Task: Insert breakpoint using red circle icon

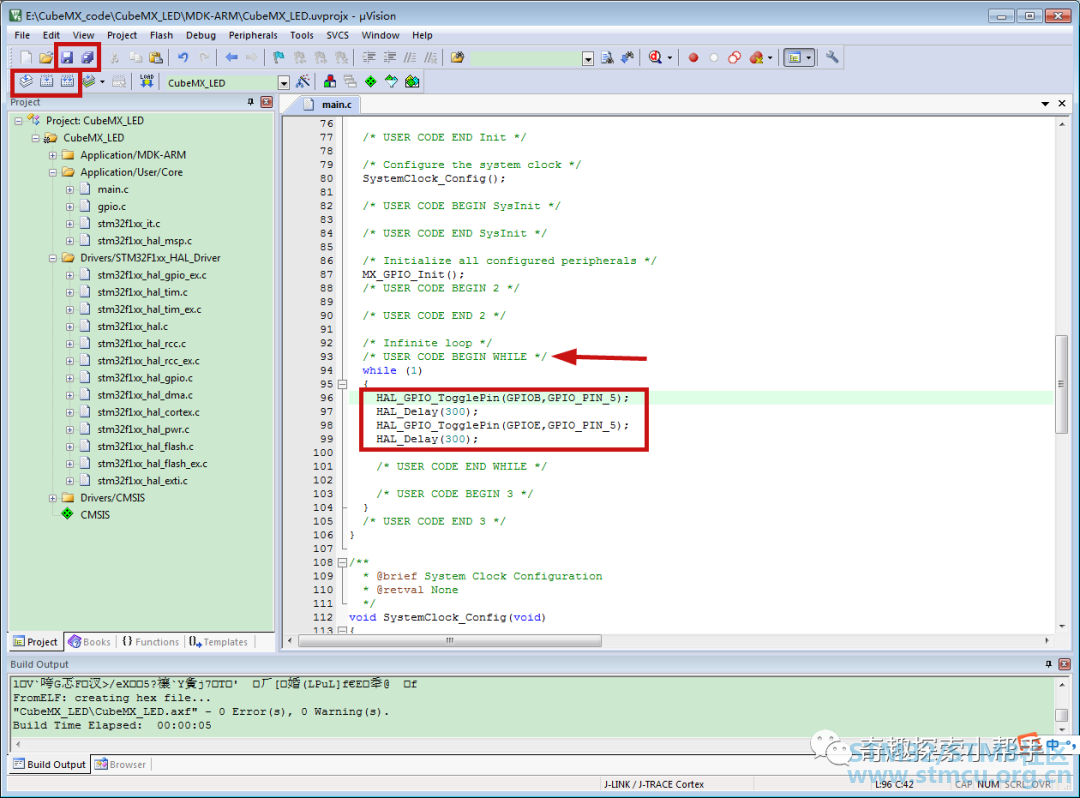Action: pyautogui.click(x=693, y=58)
